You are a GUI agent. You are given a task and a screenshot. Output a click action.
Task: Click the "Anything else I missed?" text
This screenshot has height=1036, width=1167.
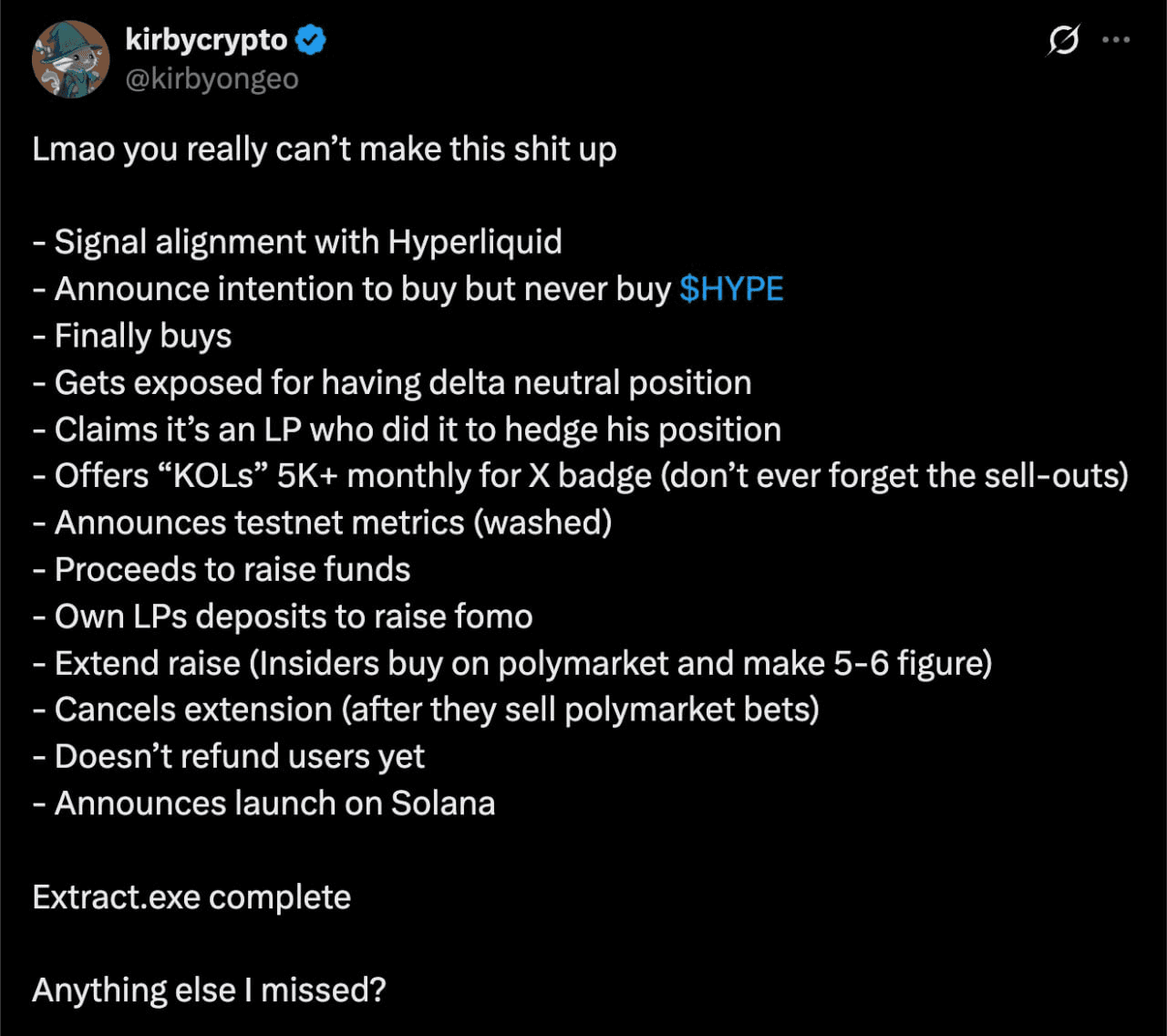tap(209, 991)
